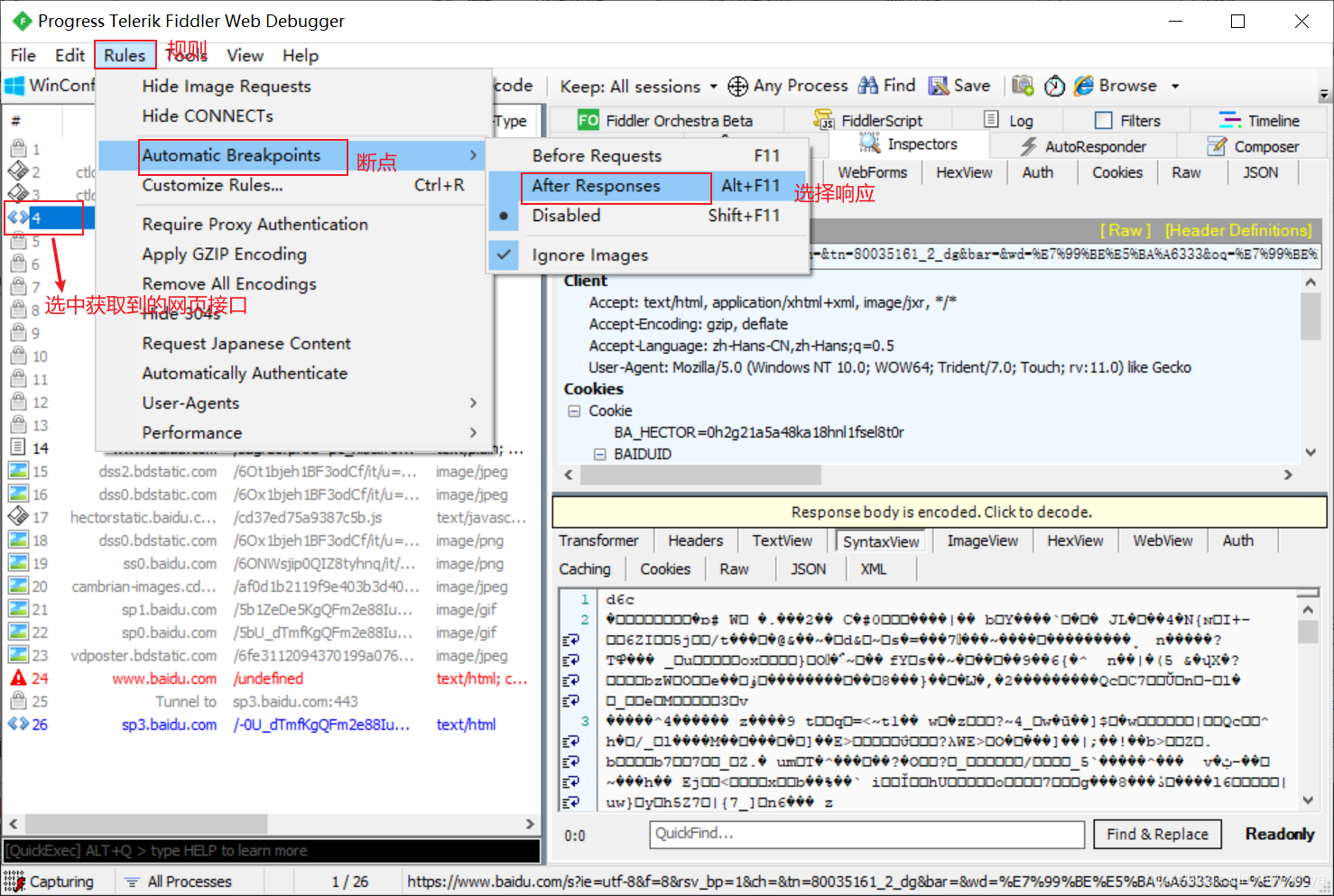Switch to the WebForms request tab
Viewport: 1334px width, 896px height.
[872, 172]
